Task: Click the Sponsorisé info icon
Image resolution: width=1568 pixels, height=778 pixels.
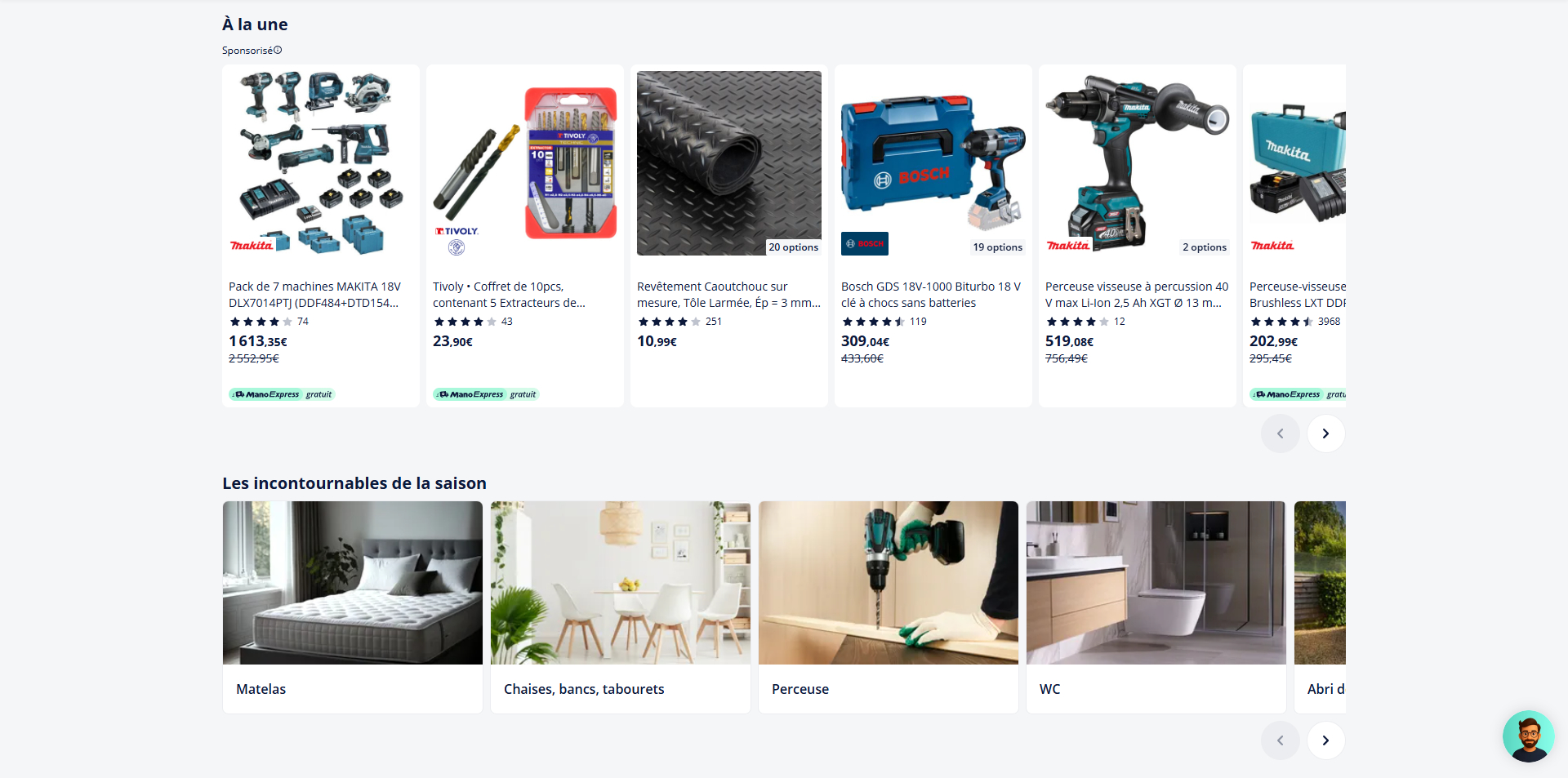Action: pos(278,51)
